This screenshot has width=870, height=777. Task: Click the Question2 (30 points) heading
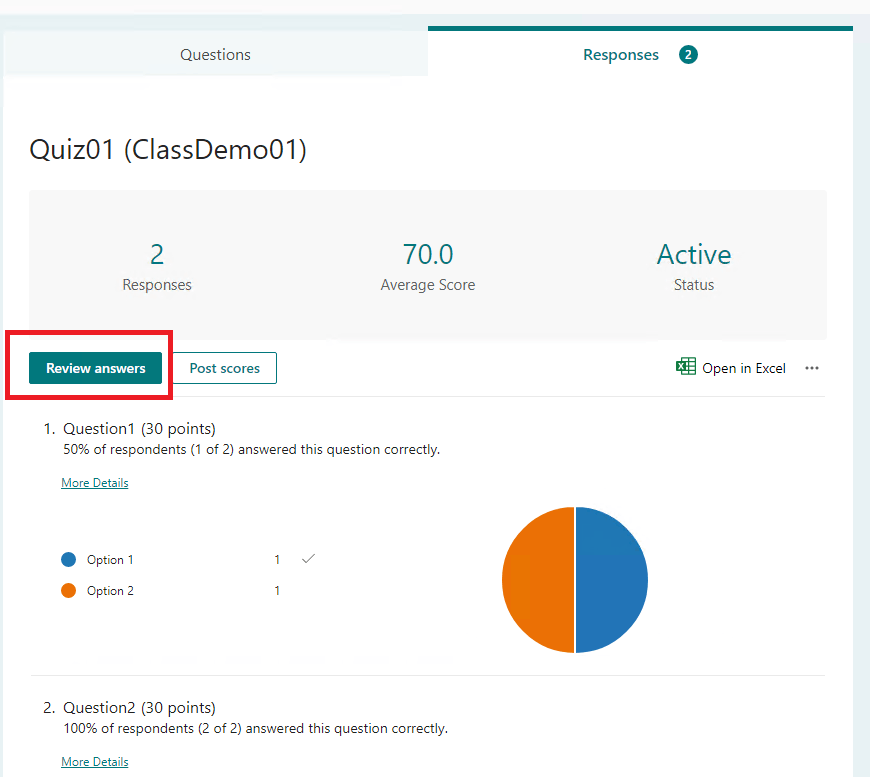click(x=139, y=708)
